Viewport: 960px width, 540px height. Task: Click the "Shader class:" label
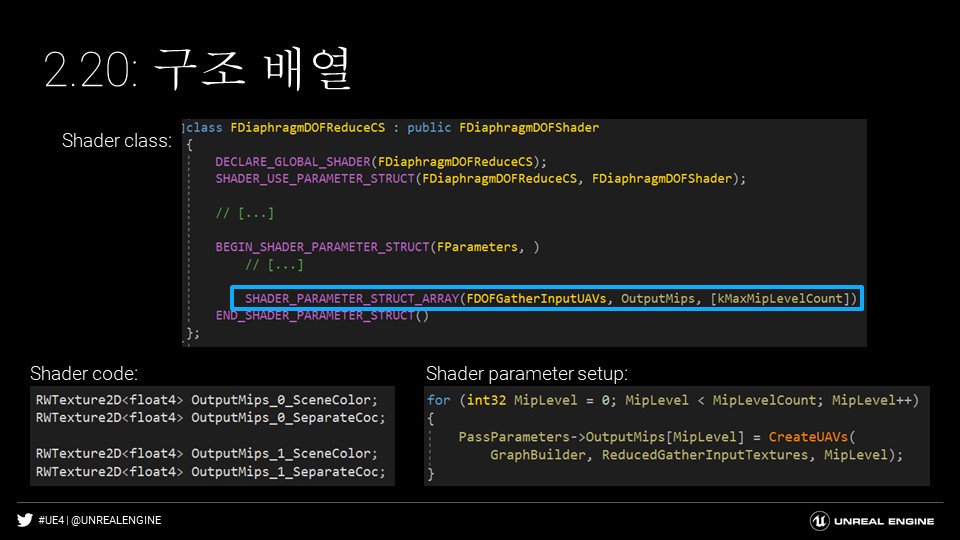(116, 140)
